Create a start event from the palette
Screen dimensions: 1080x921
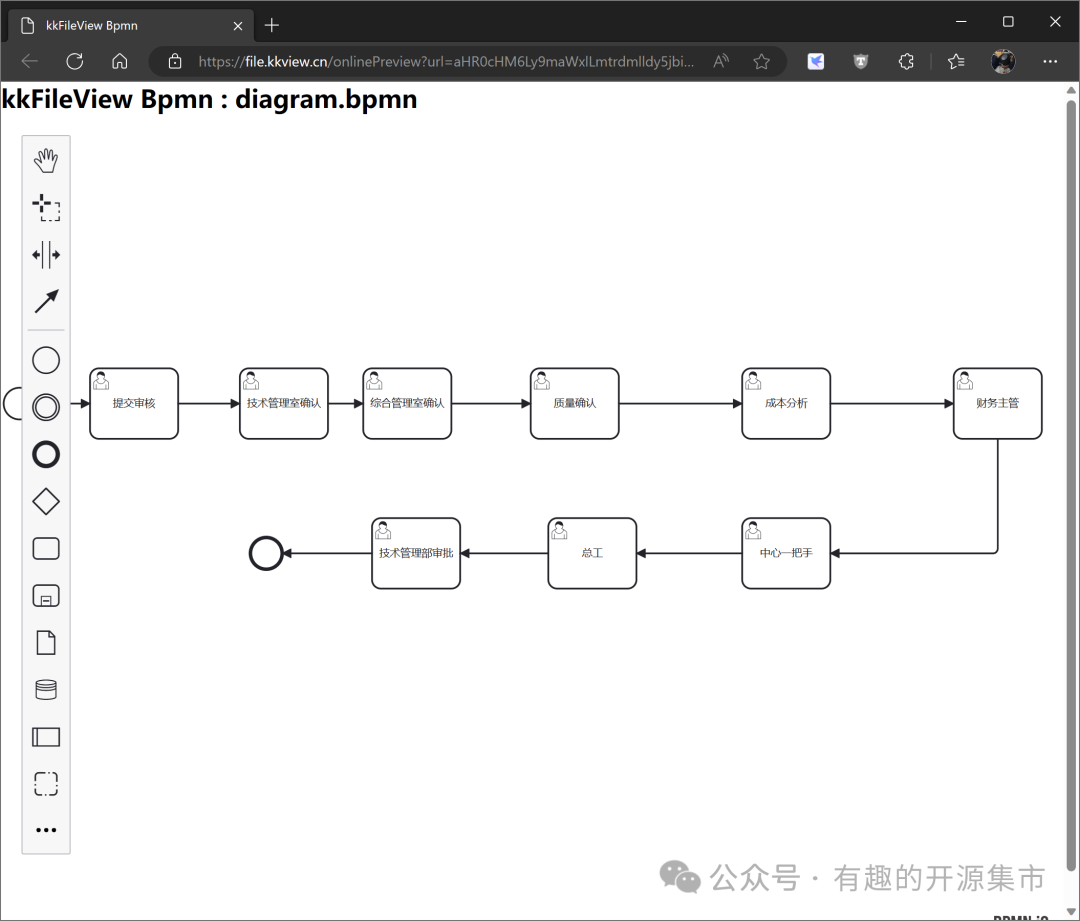click(x=46, y=360)
